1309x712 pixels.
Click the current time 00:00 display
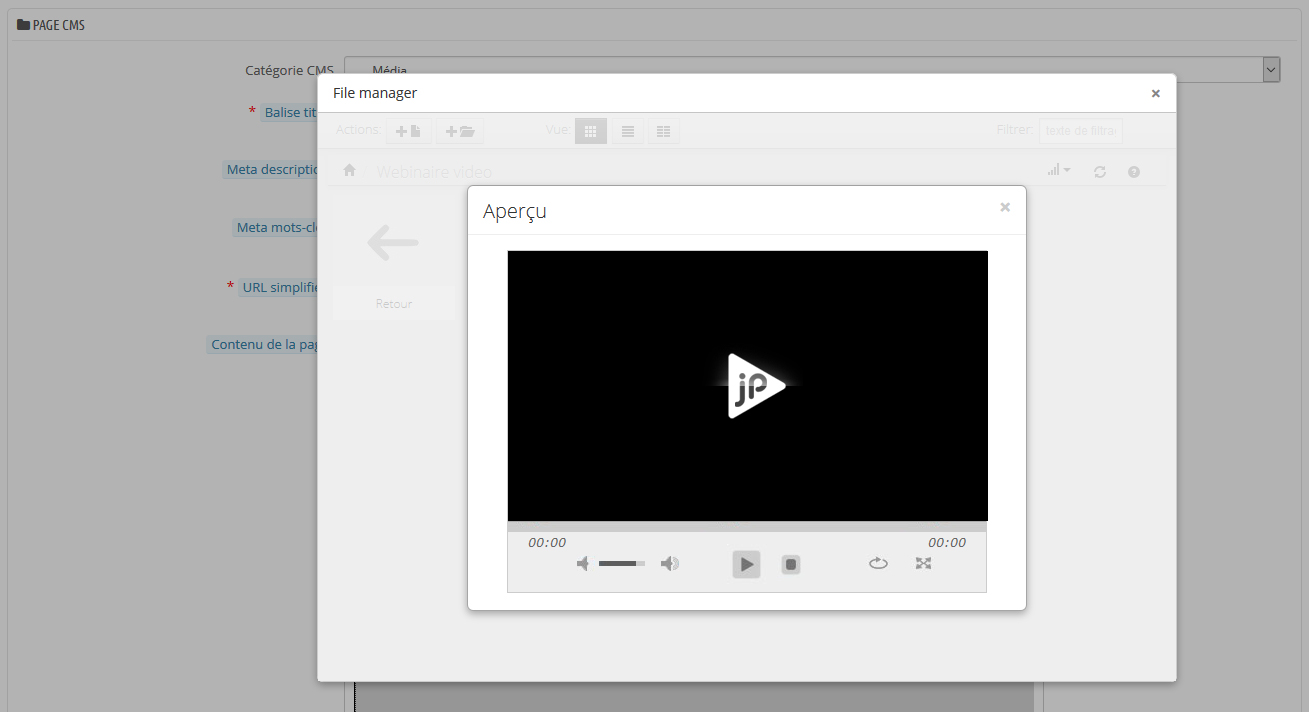click(547, 543)
